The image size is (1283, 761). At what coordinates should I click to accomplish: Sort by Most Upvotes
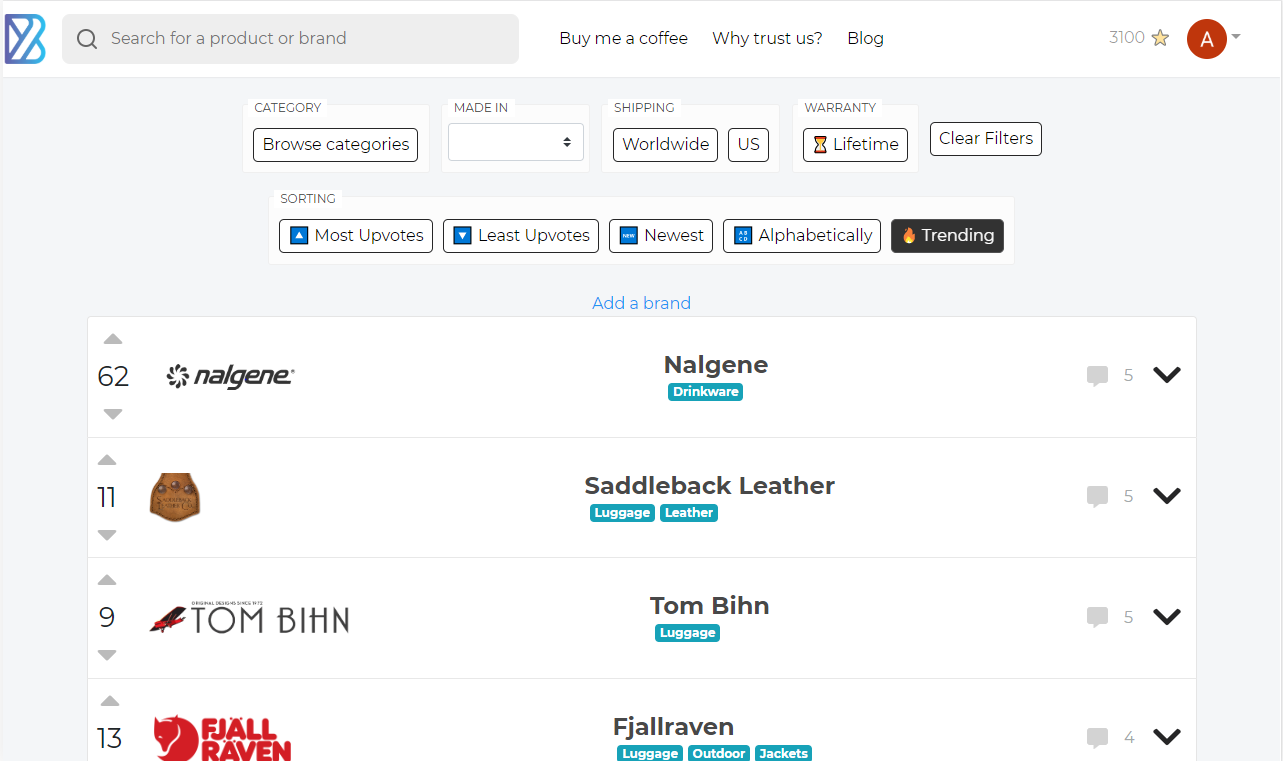356,236
